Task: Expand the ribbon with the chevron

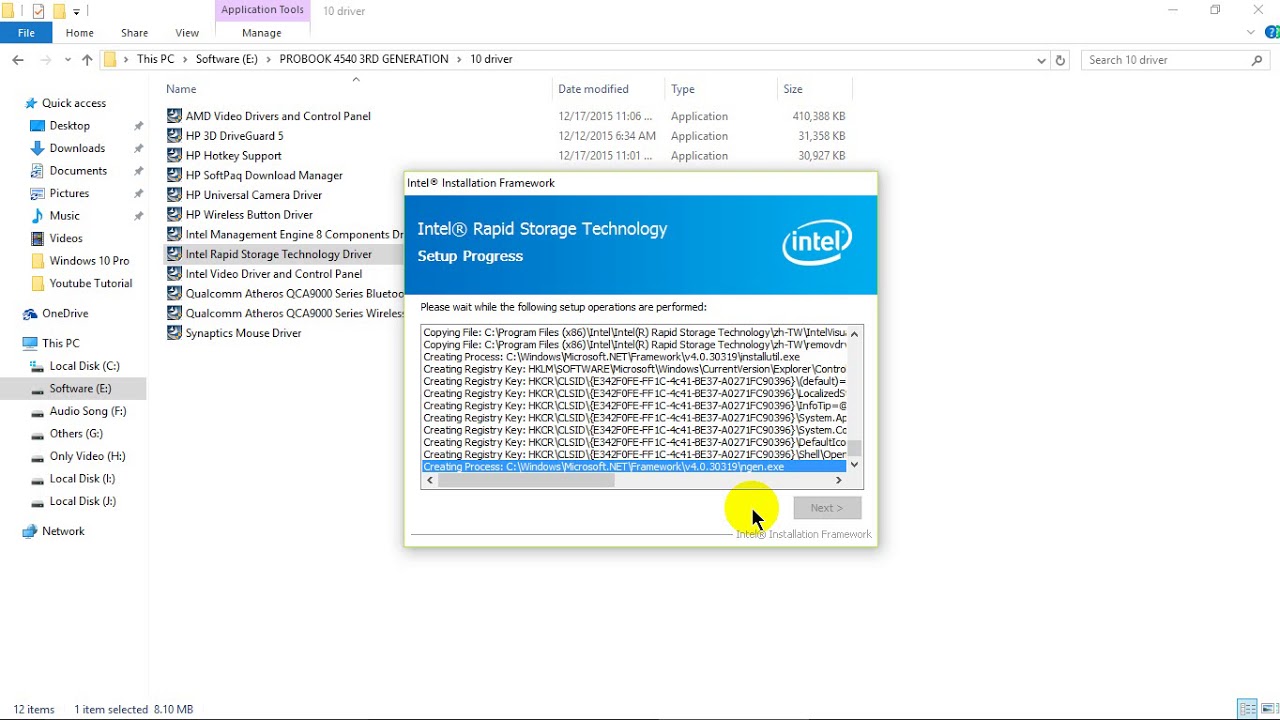Action: tap(1250, 33)
